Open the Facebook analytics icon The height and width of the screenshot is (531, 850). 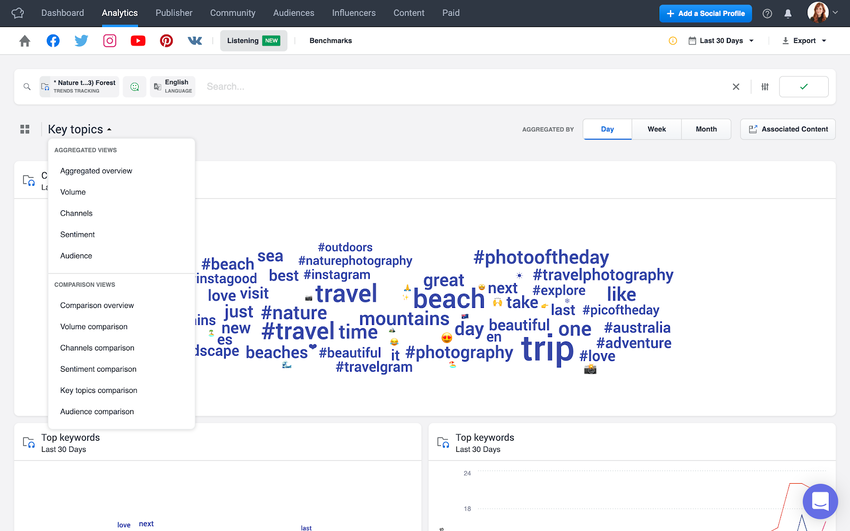click(x=53, y=41)
